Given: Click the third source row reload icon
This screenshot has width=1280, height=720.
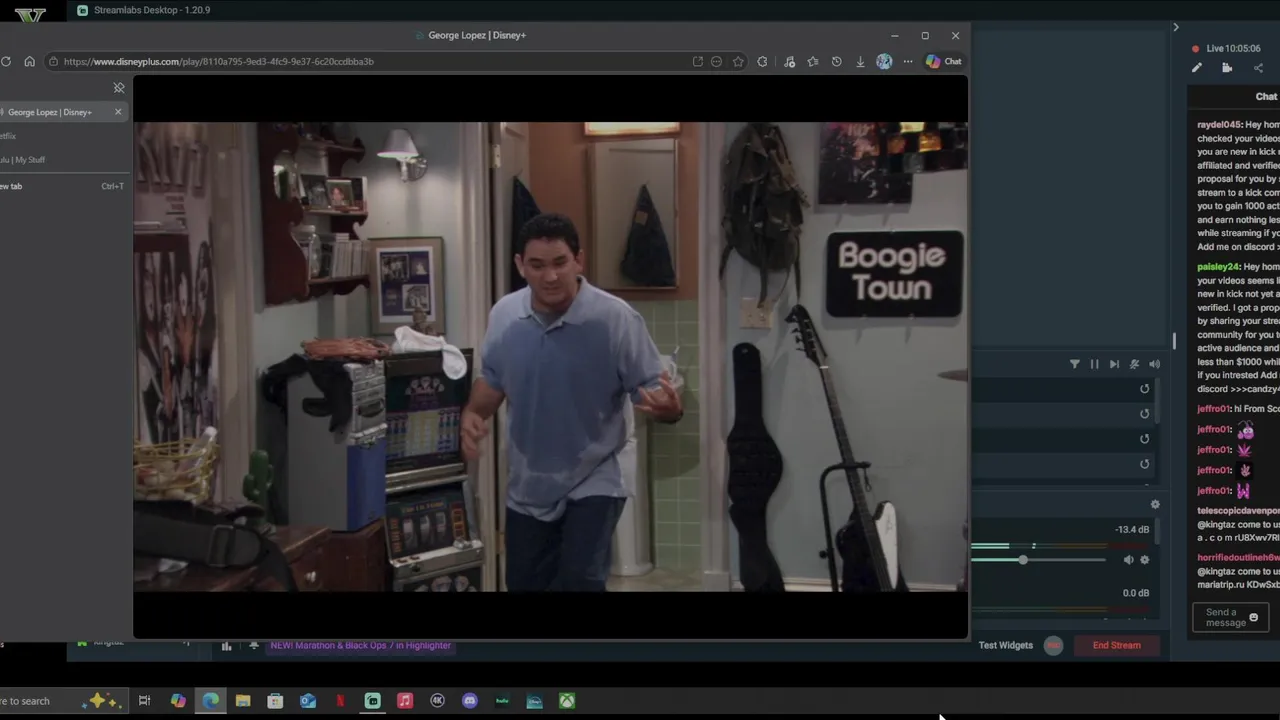Looking at the screenshot, I should click(1145, 439).
